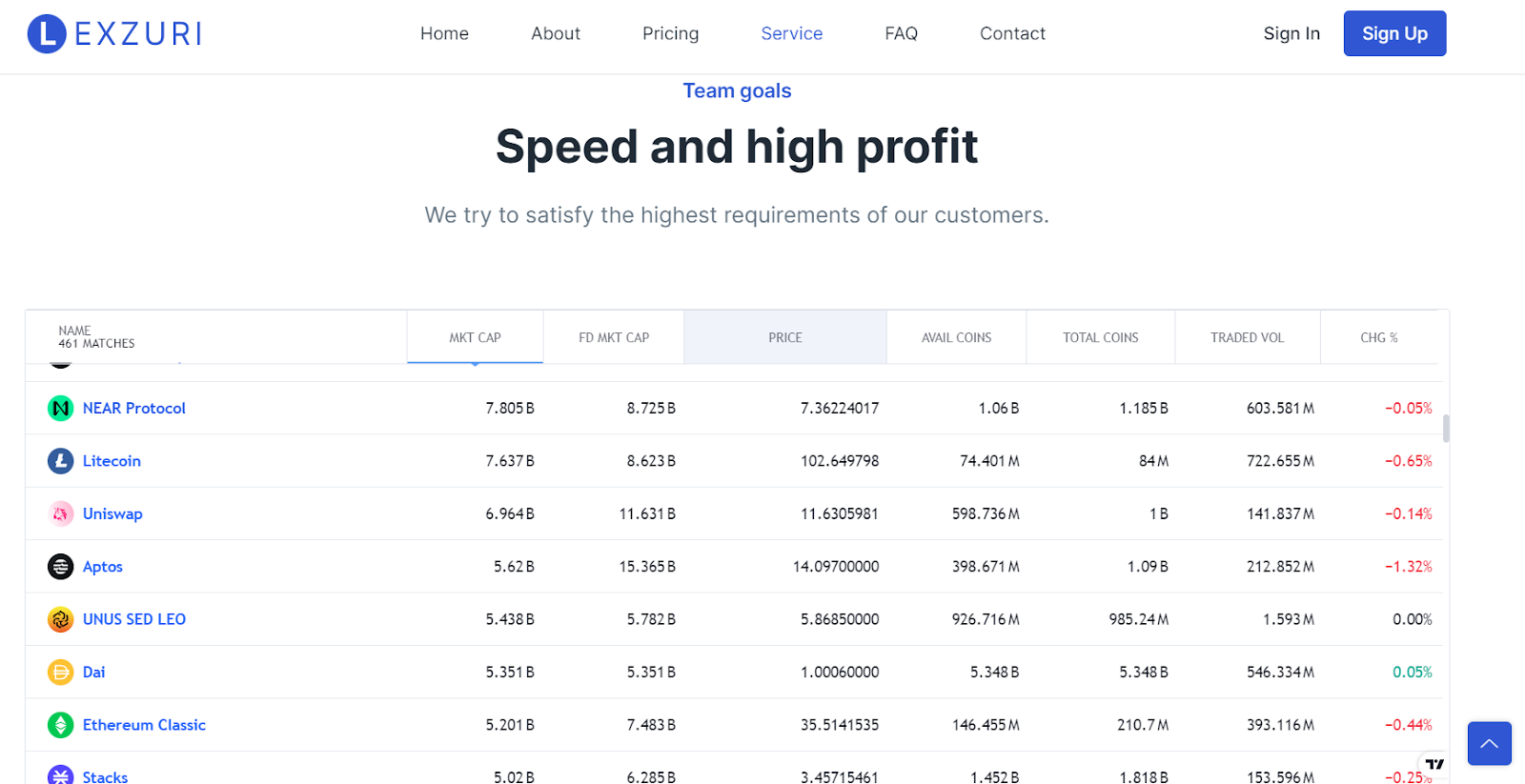
Task: Click the table's vertical scrollbar thumb
Action: click(x=1446, y=429)
